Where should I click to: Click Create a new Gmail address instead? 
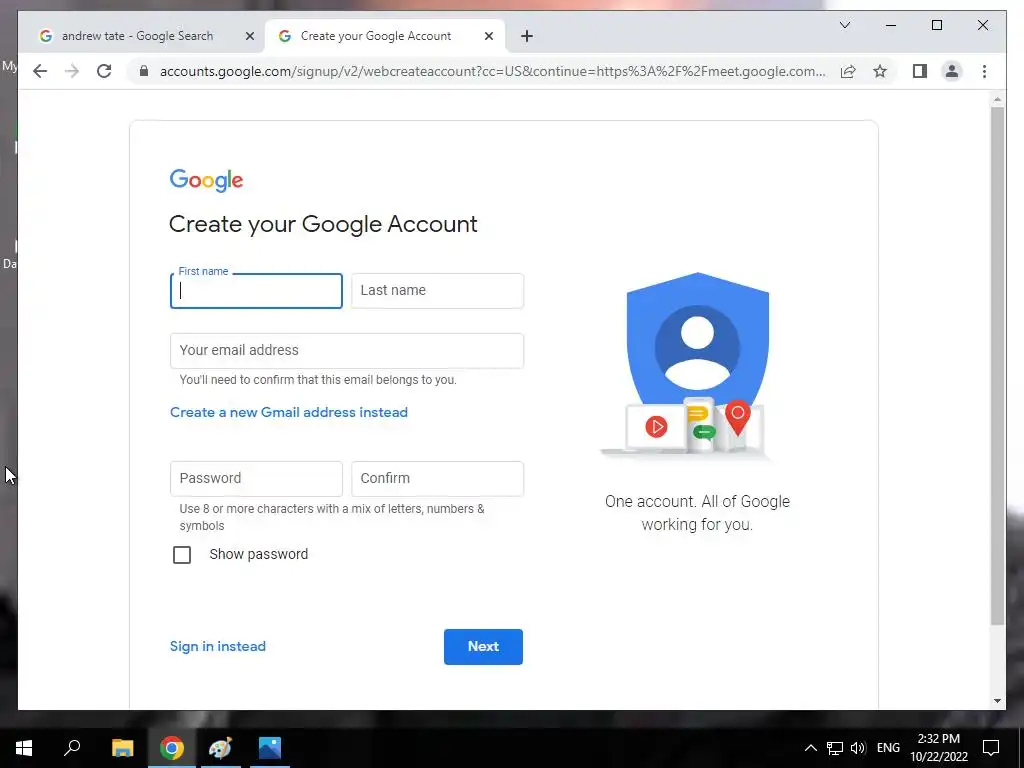pos(289,412)
